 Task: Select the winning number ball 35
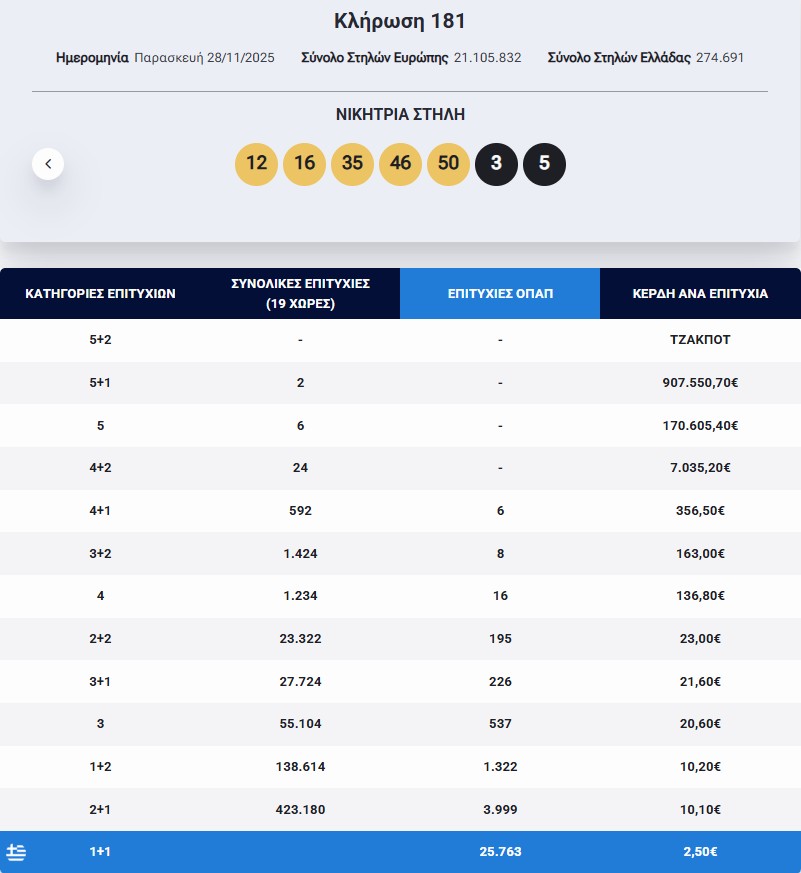352,164
